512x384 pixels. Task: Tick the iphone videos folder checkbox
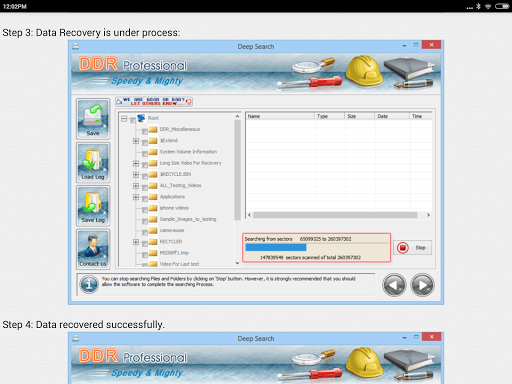[145, 210]
